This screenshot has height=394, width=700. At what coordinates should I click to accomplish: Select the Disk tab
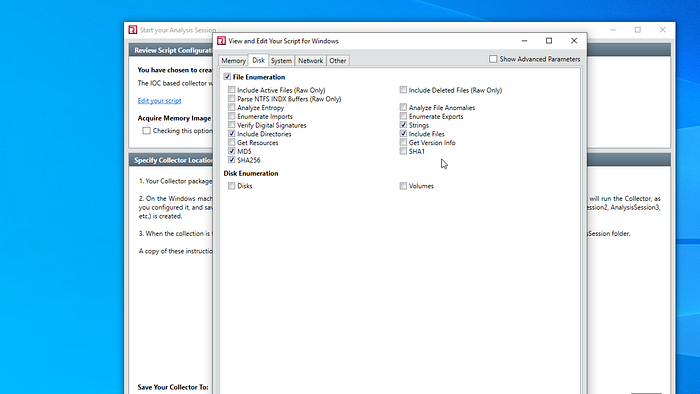coord(258,60)
